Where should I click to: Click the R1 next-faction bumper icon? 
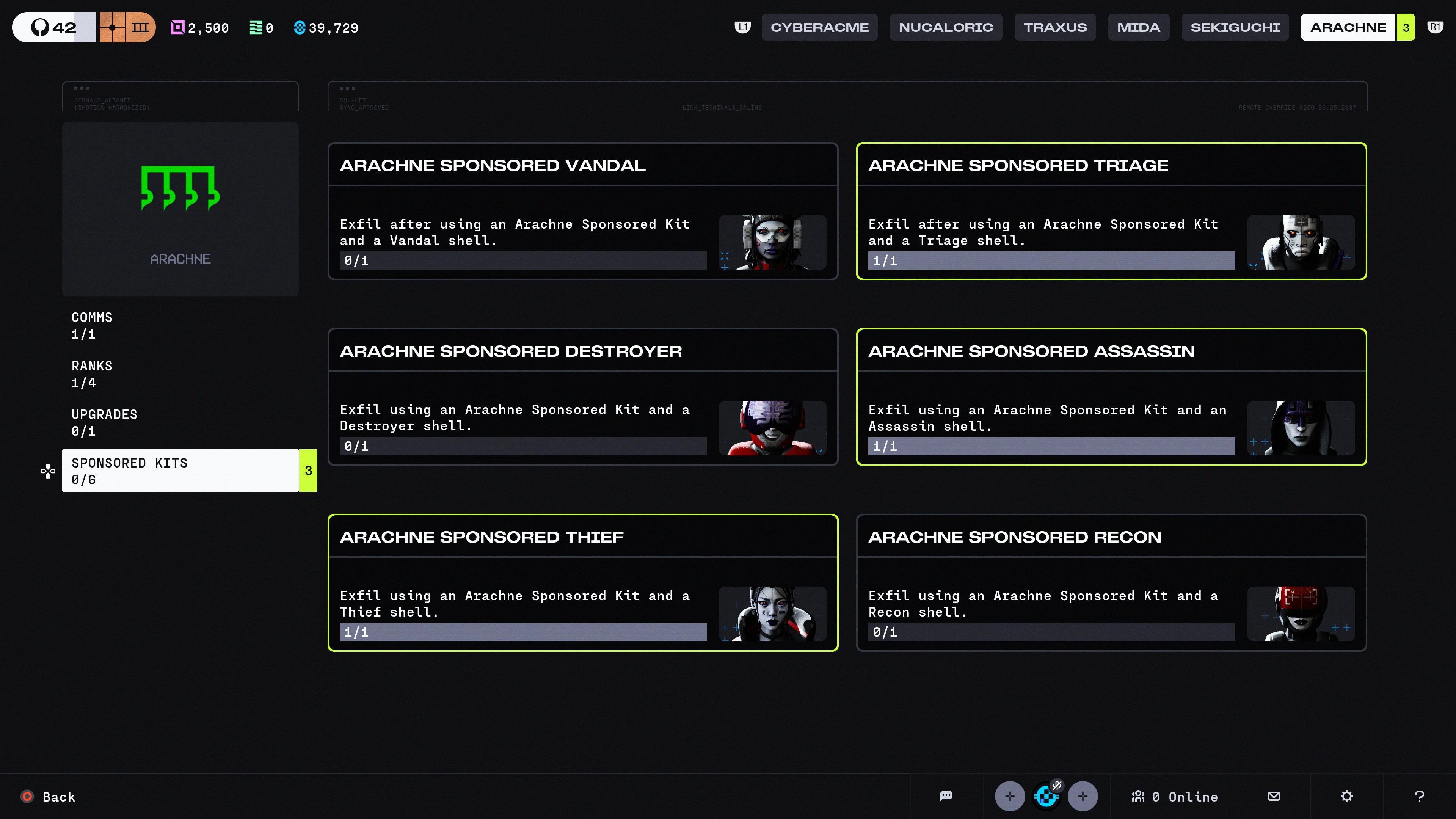tap(1435, 27)
